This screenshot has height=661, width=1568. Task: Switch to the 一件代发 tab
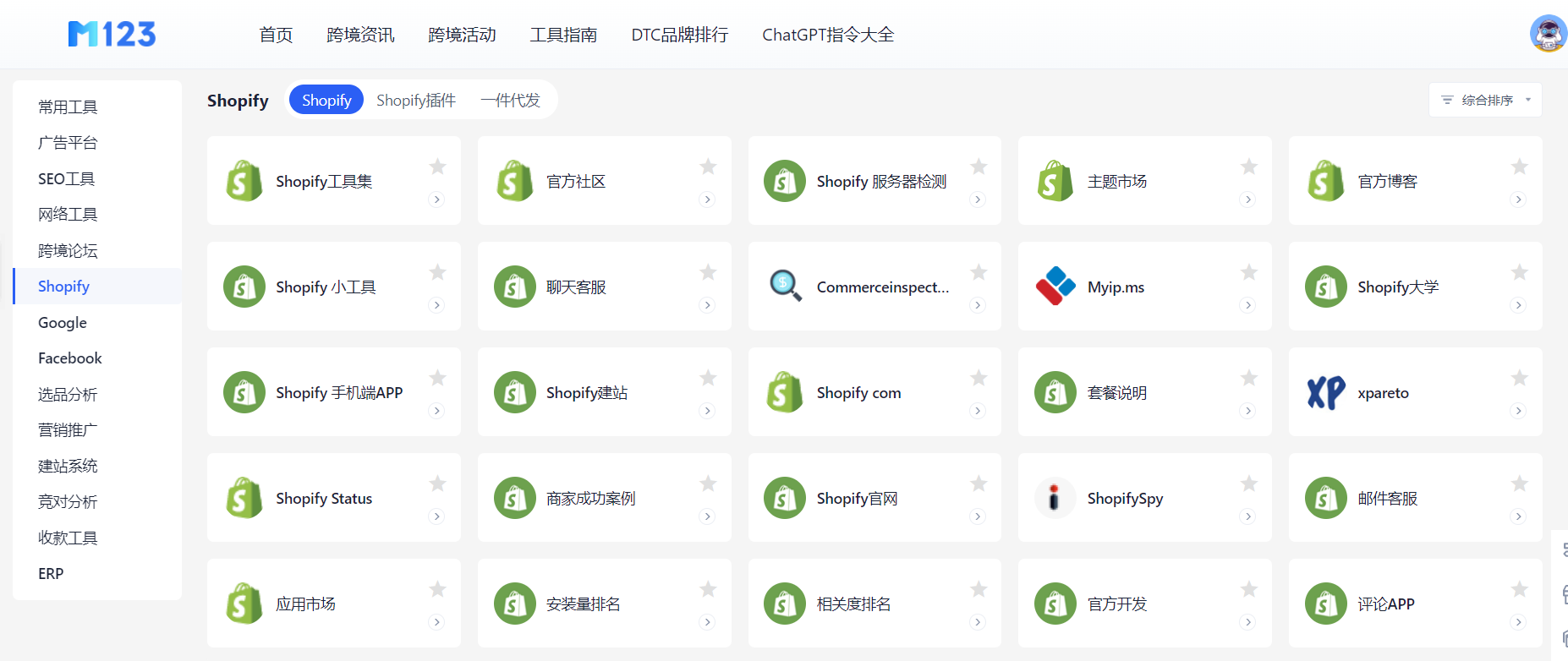(510, 100)
